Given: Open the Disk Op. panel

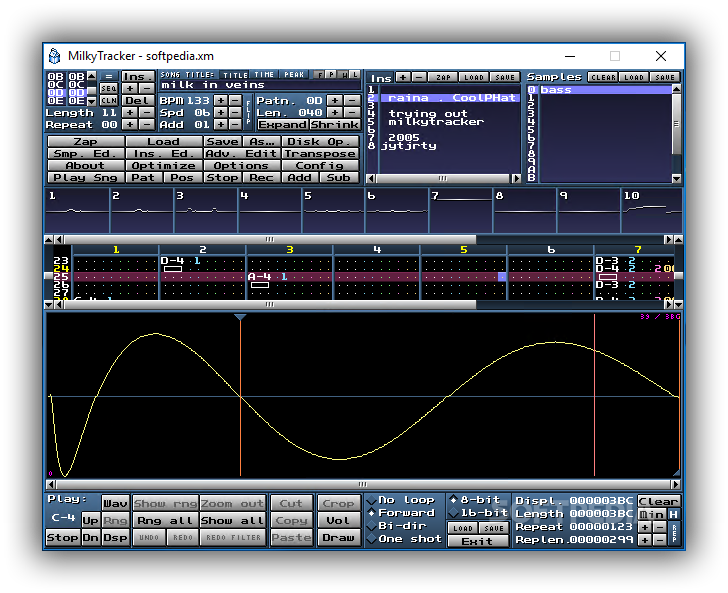Looking at the screenshot, I should [x=321, y=142].
